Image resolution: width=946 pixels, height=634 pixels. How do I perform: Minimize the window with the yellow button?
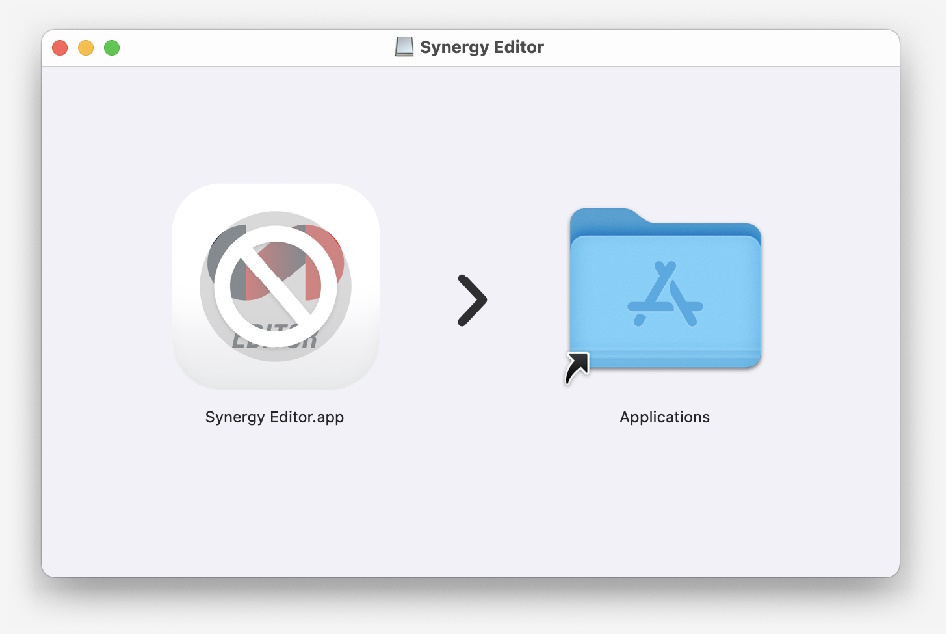coord(86,48)
